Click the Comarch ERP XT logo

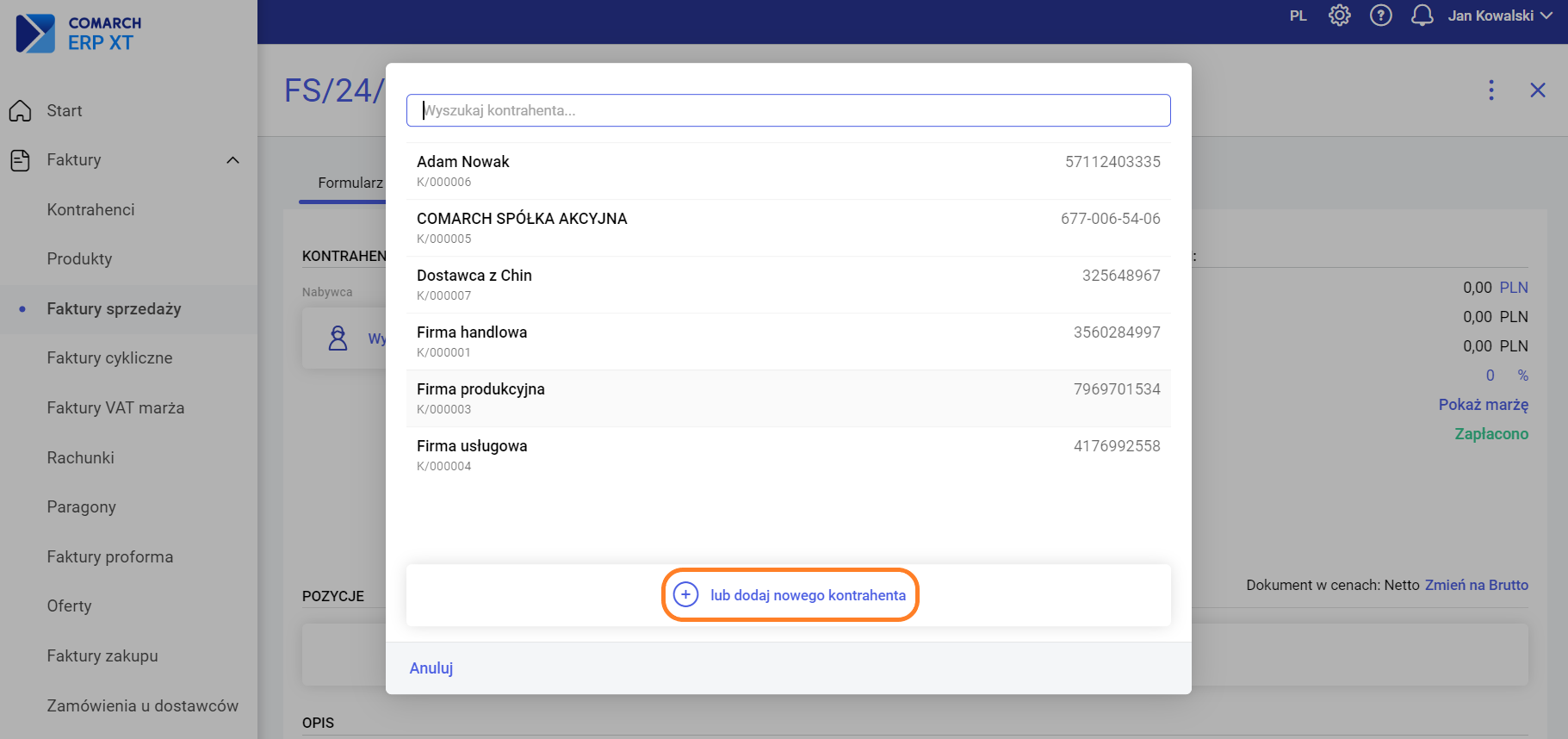coord(79,33)
